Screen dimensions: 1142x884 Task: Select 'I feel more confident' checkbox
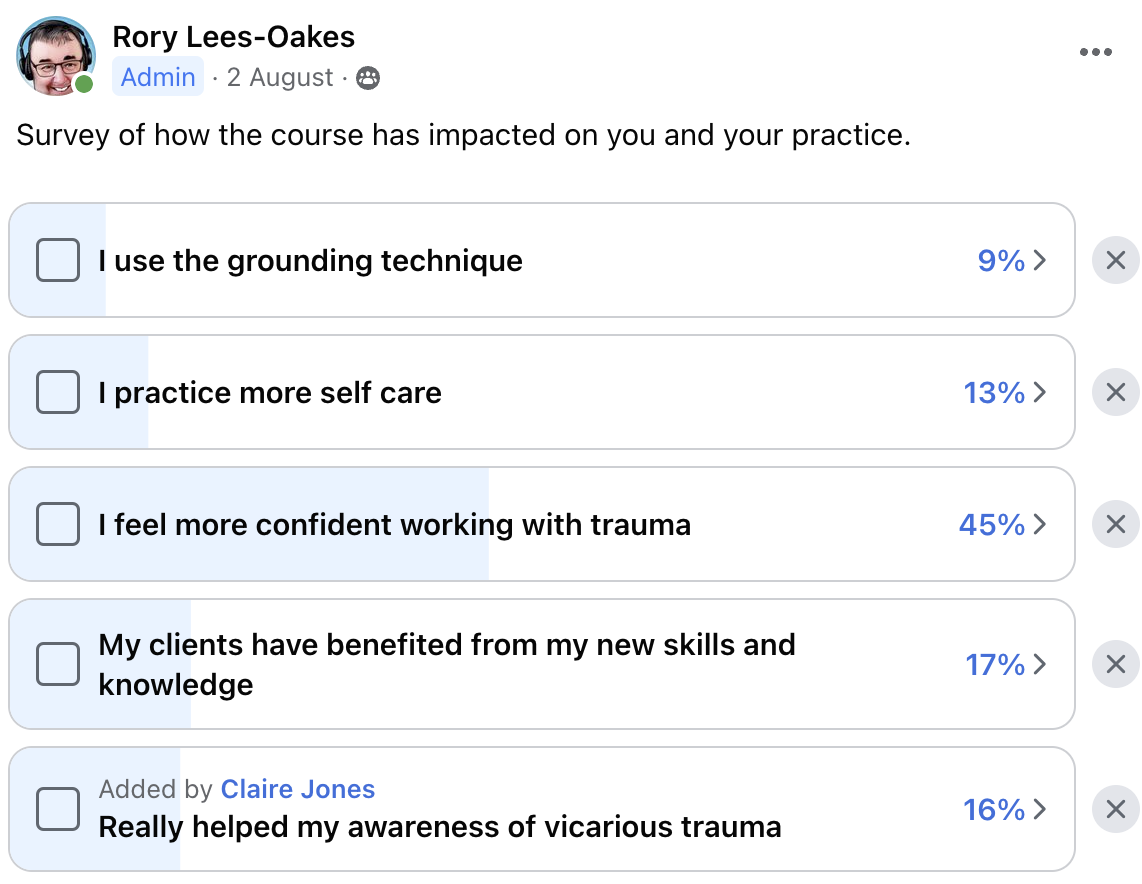(x=58, y=524)
